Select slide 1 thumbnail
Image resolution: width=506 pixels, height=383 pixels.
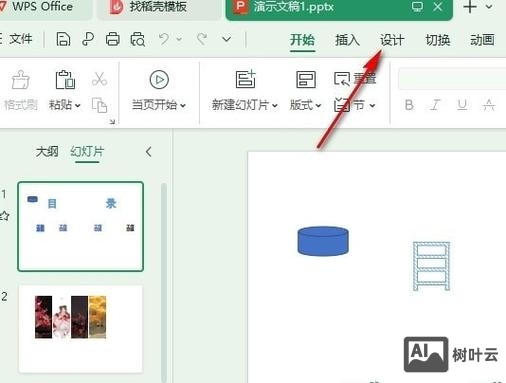click(81, 226)
